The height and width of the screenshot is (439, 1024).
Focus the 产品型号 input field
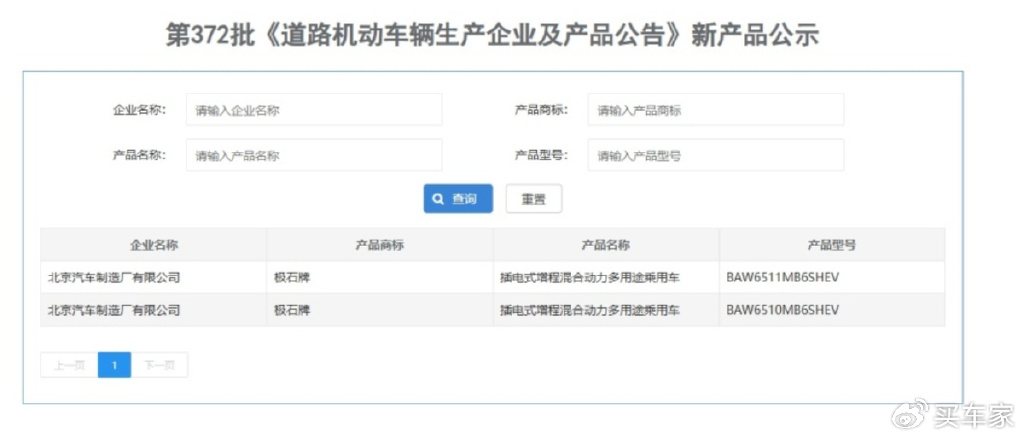pos(716,155)
